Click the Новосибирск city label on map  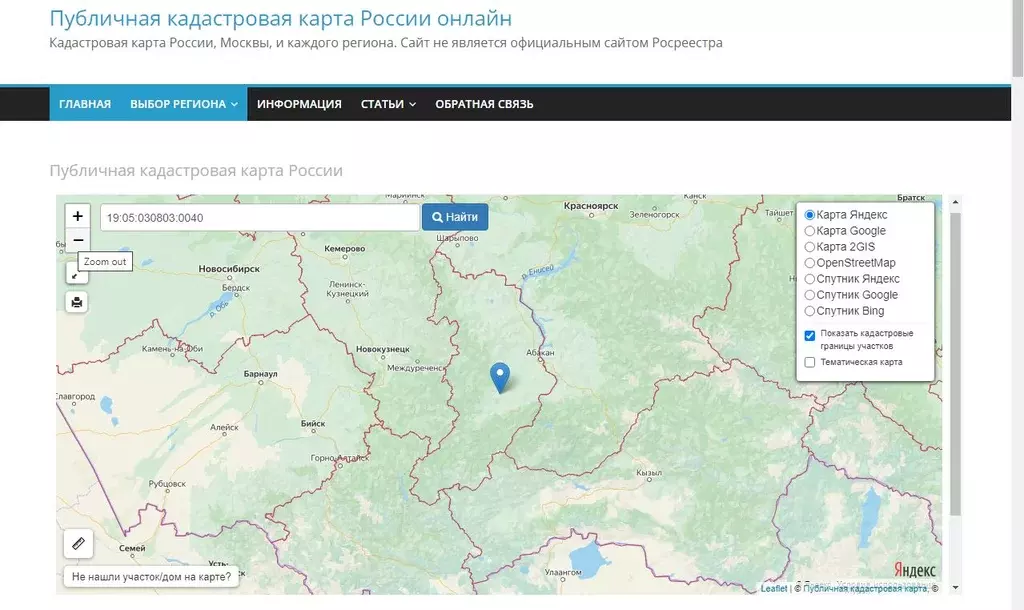tap(229, 268)
